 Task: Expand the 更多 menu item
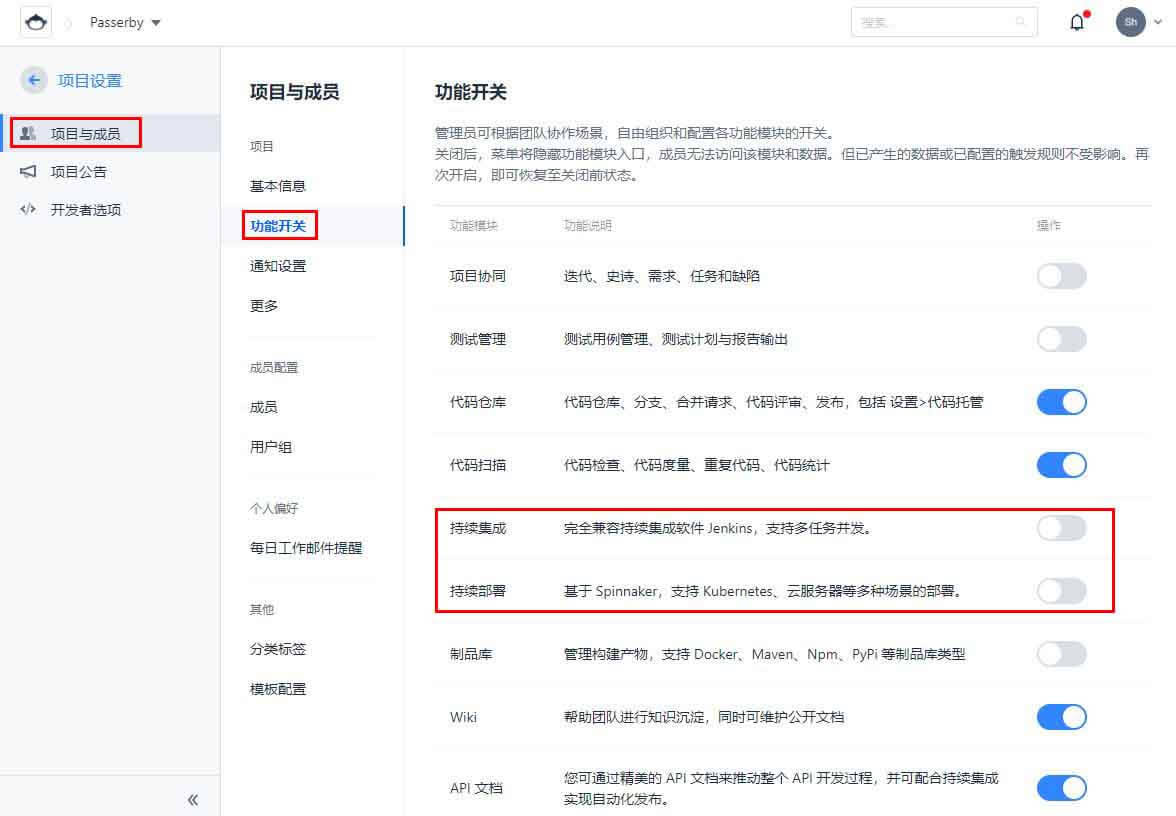(264, 306)
